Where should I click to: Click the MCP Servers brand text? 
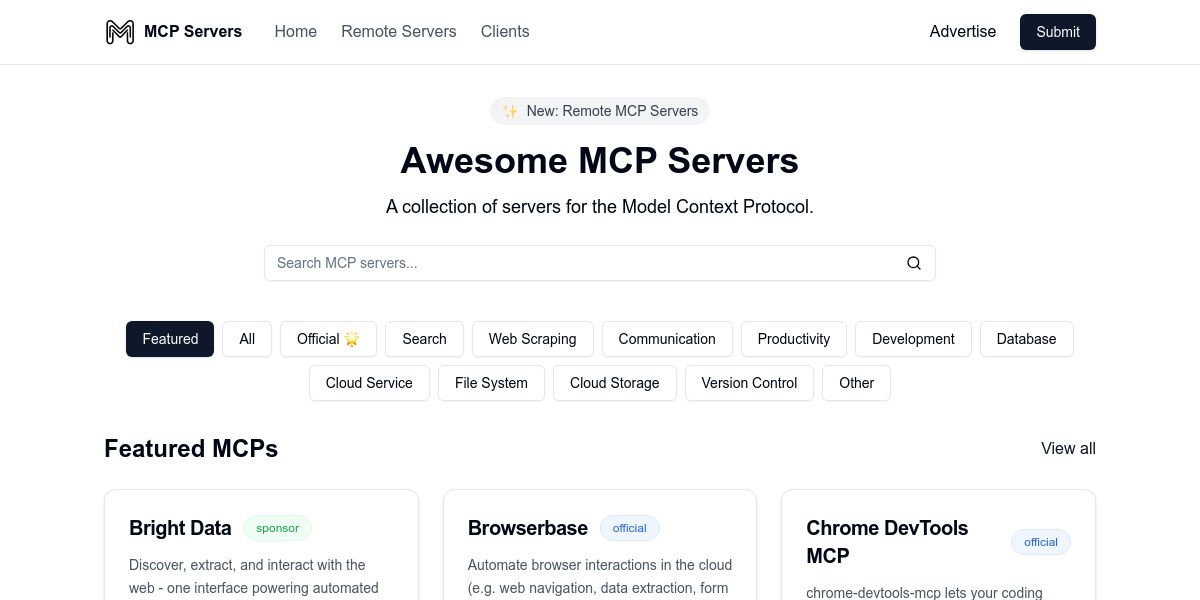193,32
